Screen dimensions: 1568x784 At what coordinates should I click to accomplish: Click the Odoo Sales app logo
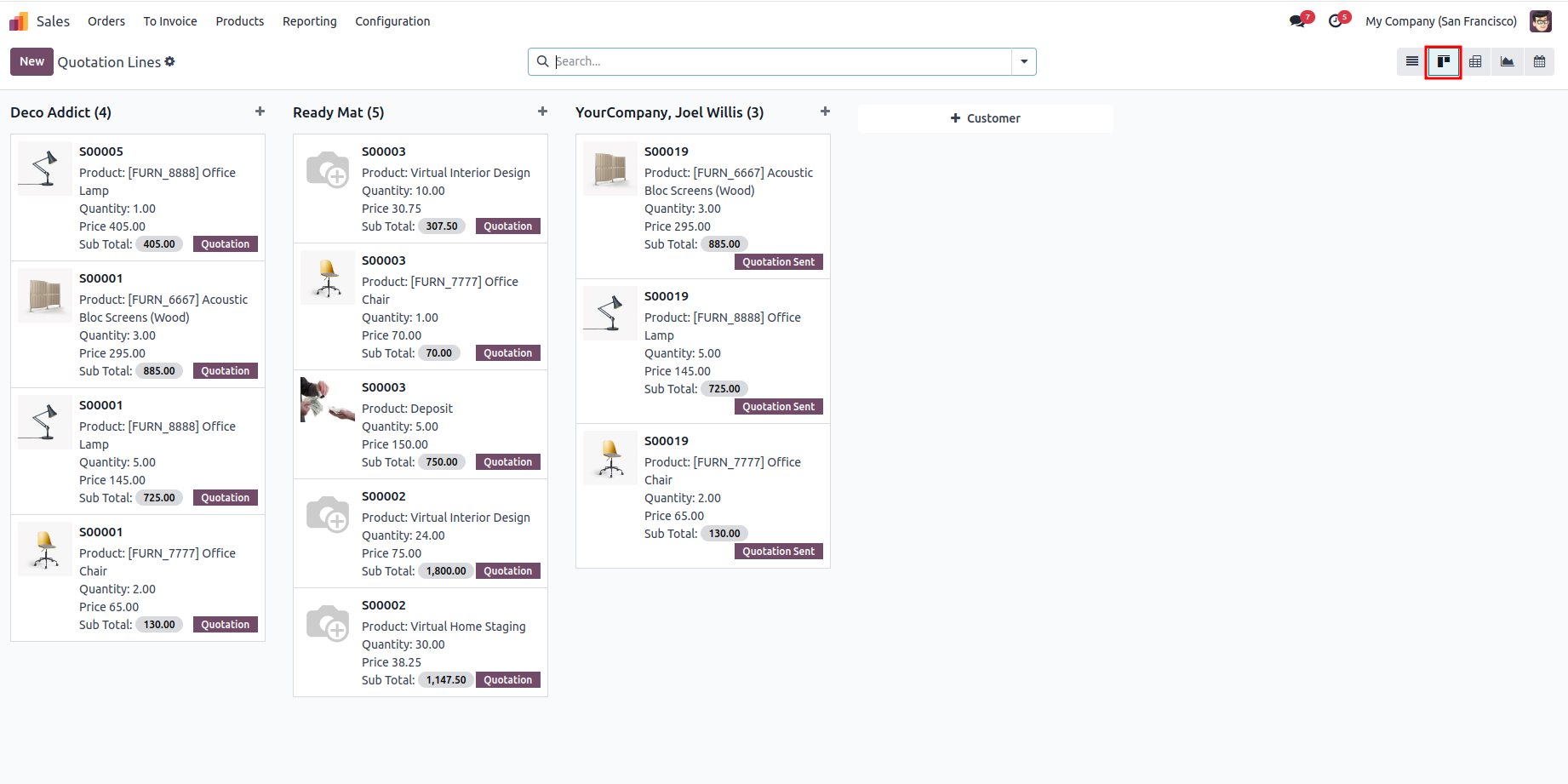click(x=19, y=21)
